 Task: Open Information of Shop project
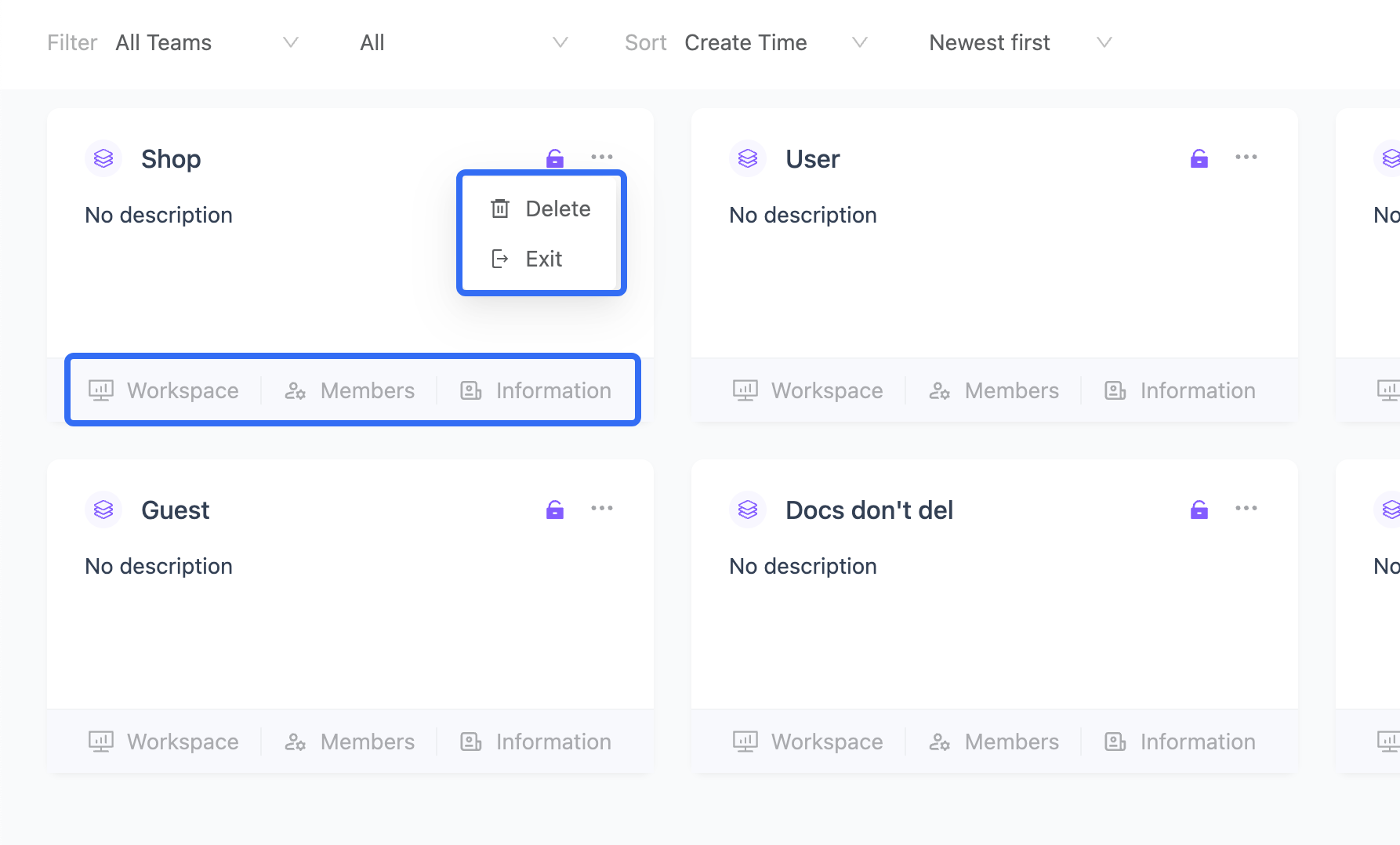pyautogui.click(x=535, y=390)
